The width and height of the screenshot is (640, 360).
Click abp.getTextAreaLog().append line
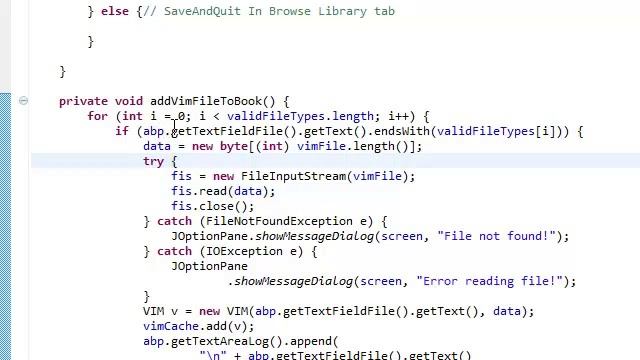point(241,342)
